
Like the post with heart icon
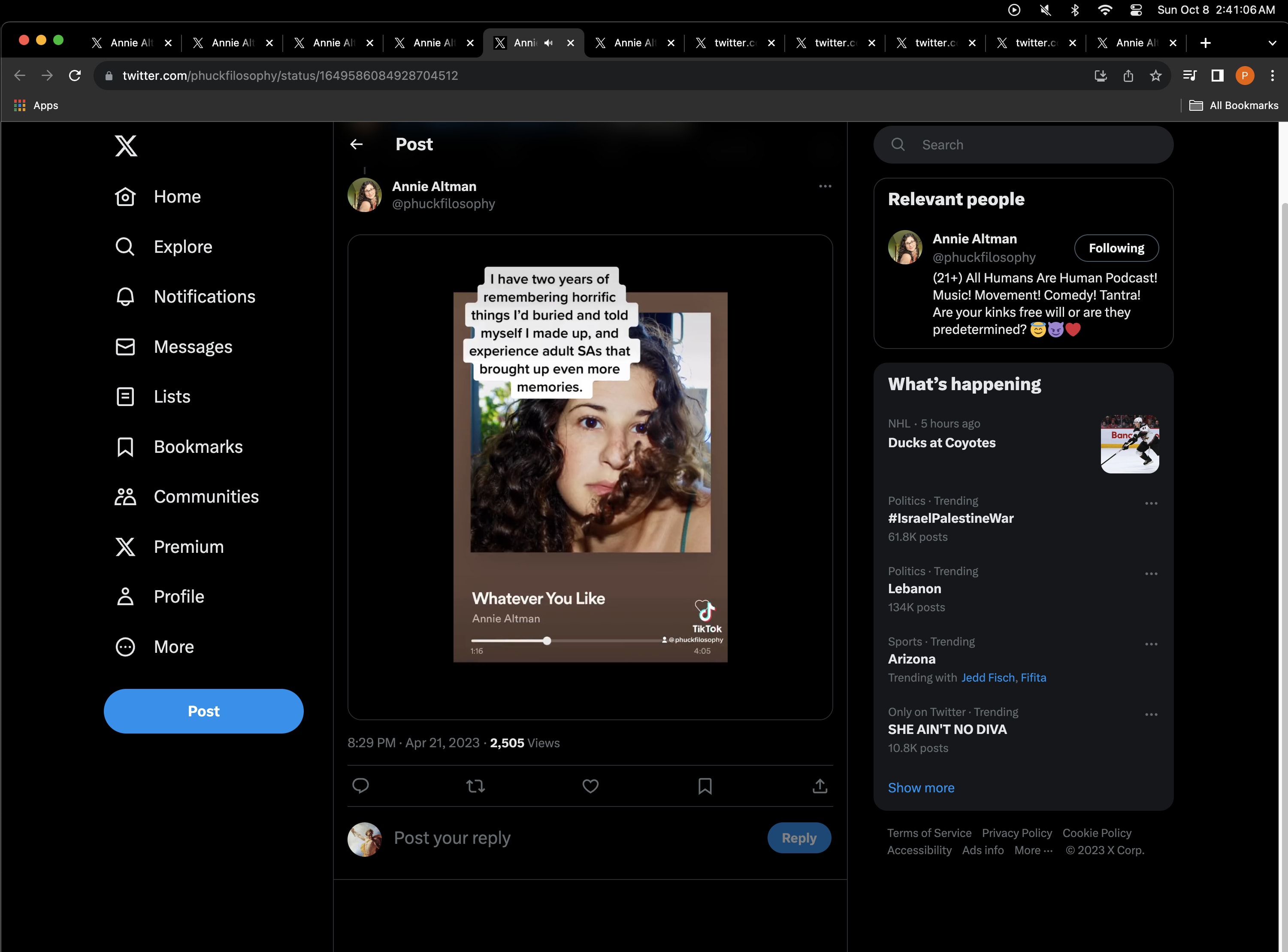pyautogui.click(x=590, y=786)
